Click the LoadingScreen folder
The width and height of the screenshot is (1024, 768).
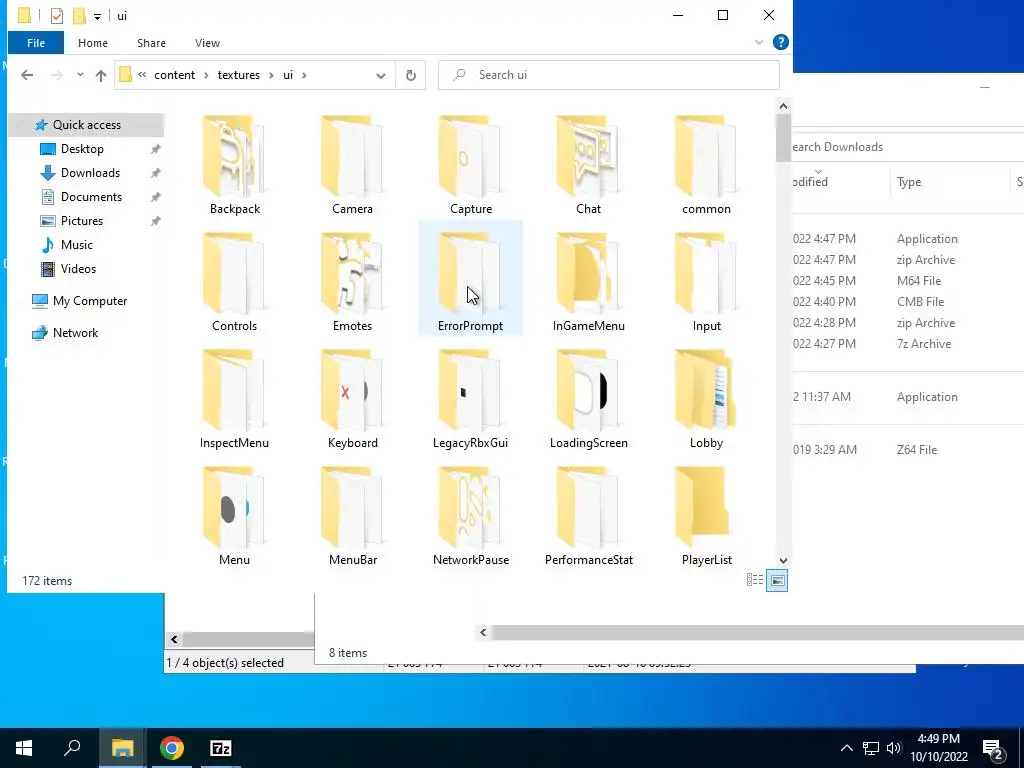pos(588,400)
